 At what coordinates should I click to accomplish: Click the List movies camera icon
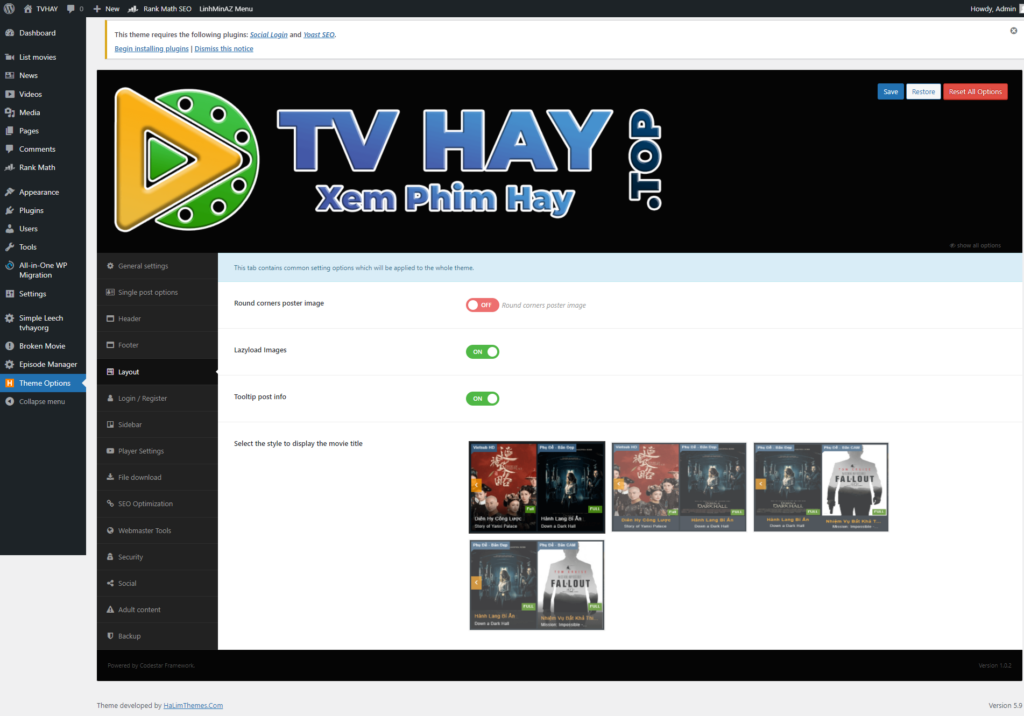tap(10, 57)
